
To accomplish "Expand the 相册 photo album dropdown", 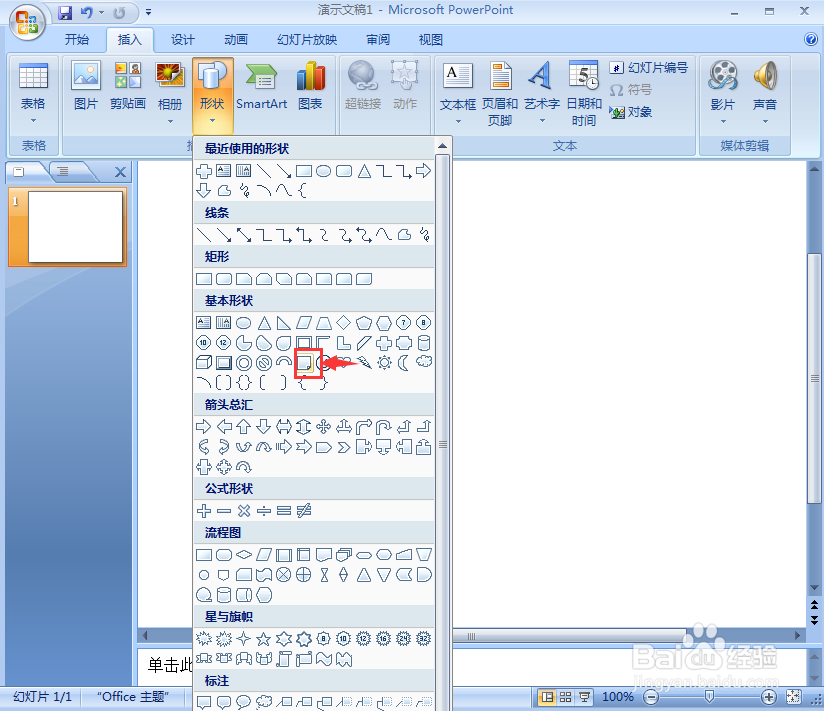I will pos(170,121).
